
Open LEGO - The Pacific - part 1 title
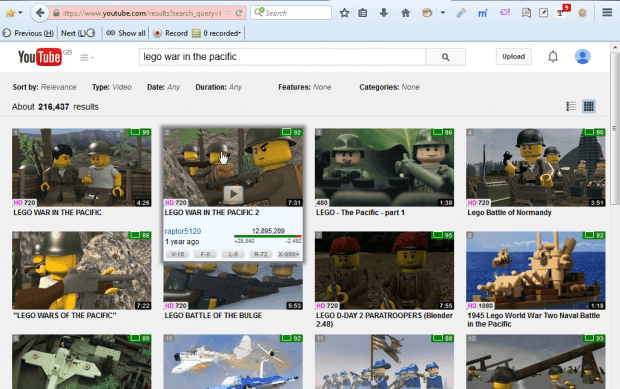[x=360, y=213]
